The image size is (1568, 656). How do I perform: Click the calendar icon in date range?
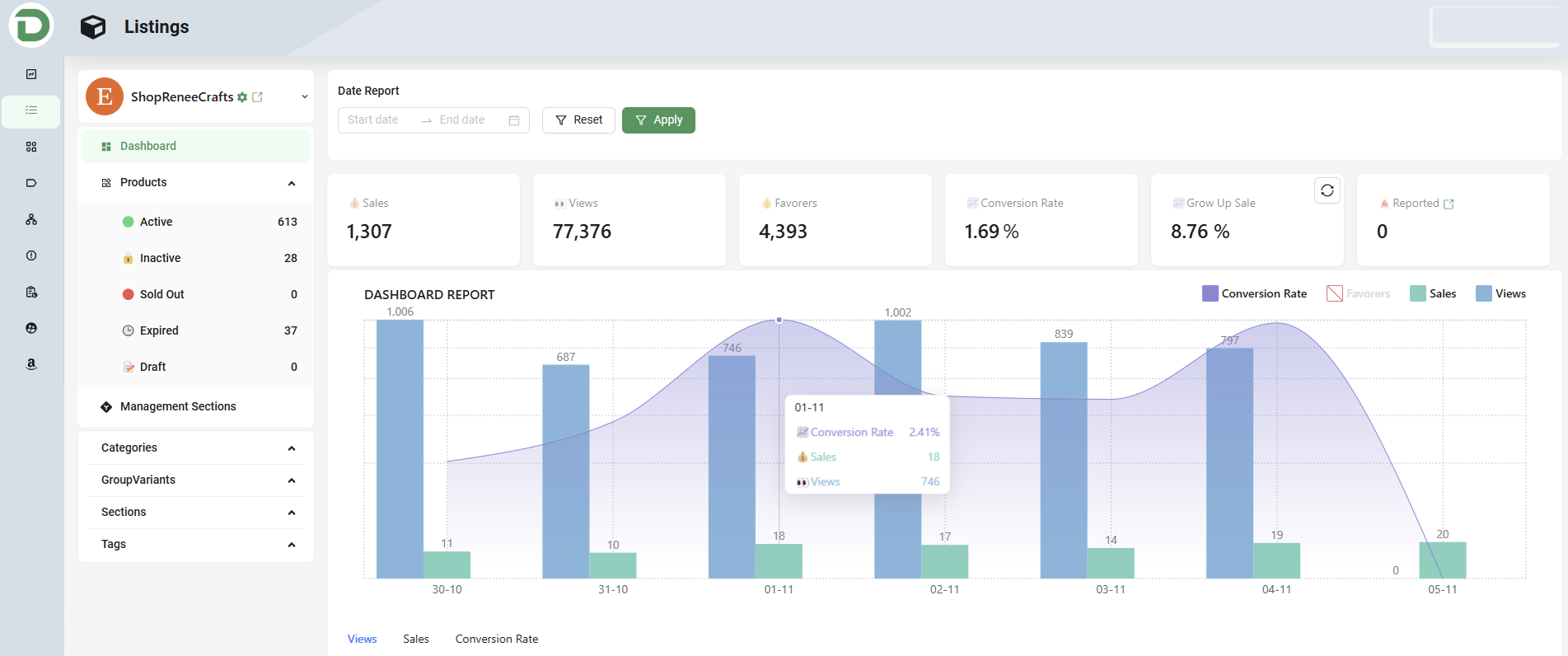tap(514, 120)
